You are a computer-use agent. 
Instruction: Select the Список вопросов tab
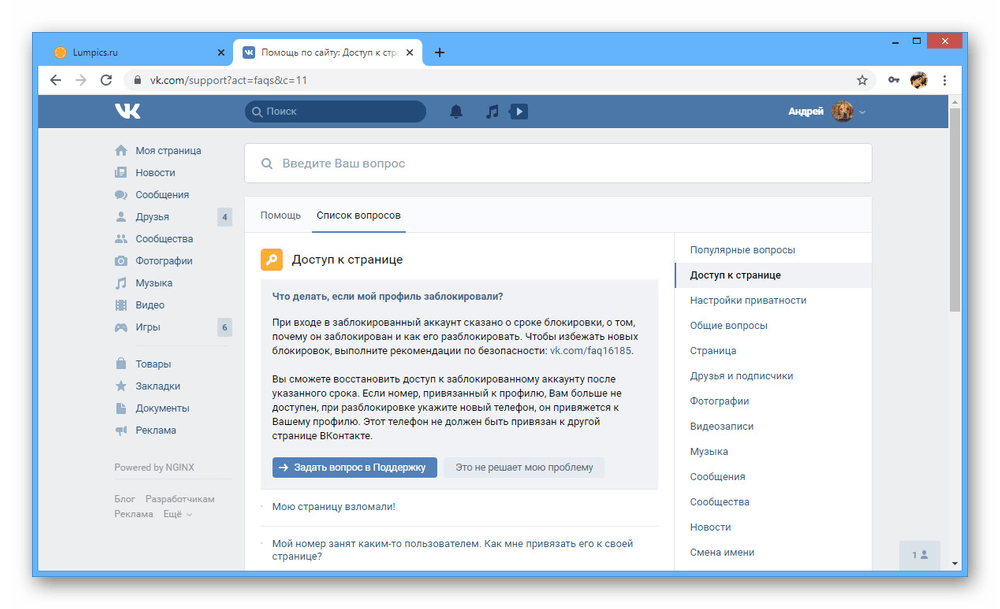[x=358, y=216]
